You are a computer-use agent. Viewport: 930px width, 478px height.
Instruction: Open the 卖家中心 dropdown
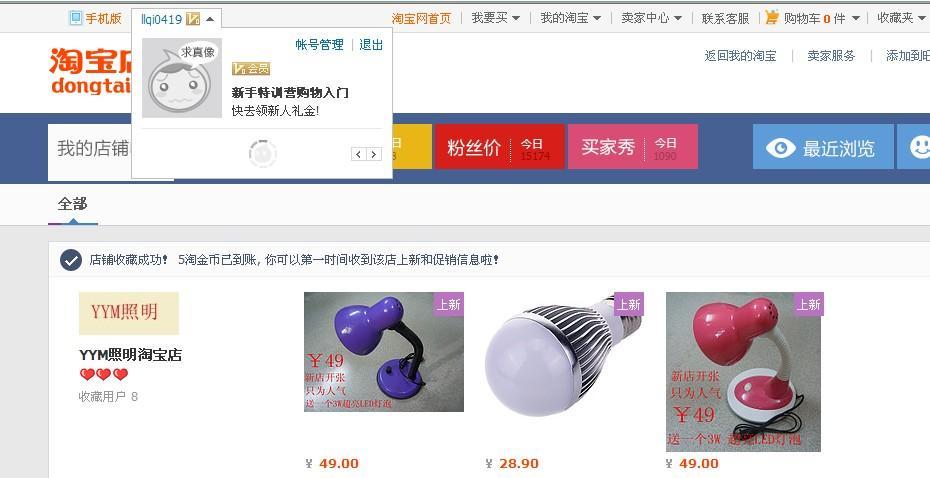point(651,18)
